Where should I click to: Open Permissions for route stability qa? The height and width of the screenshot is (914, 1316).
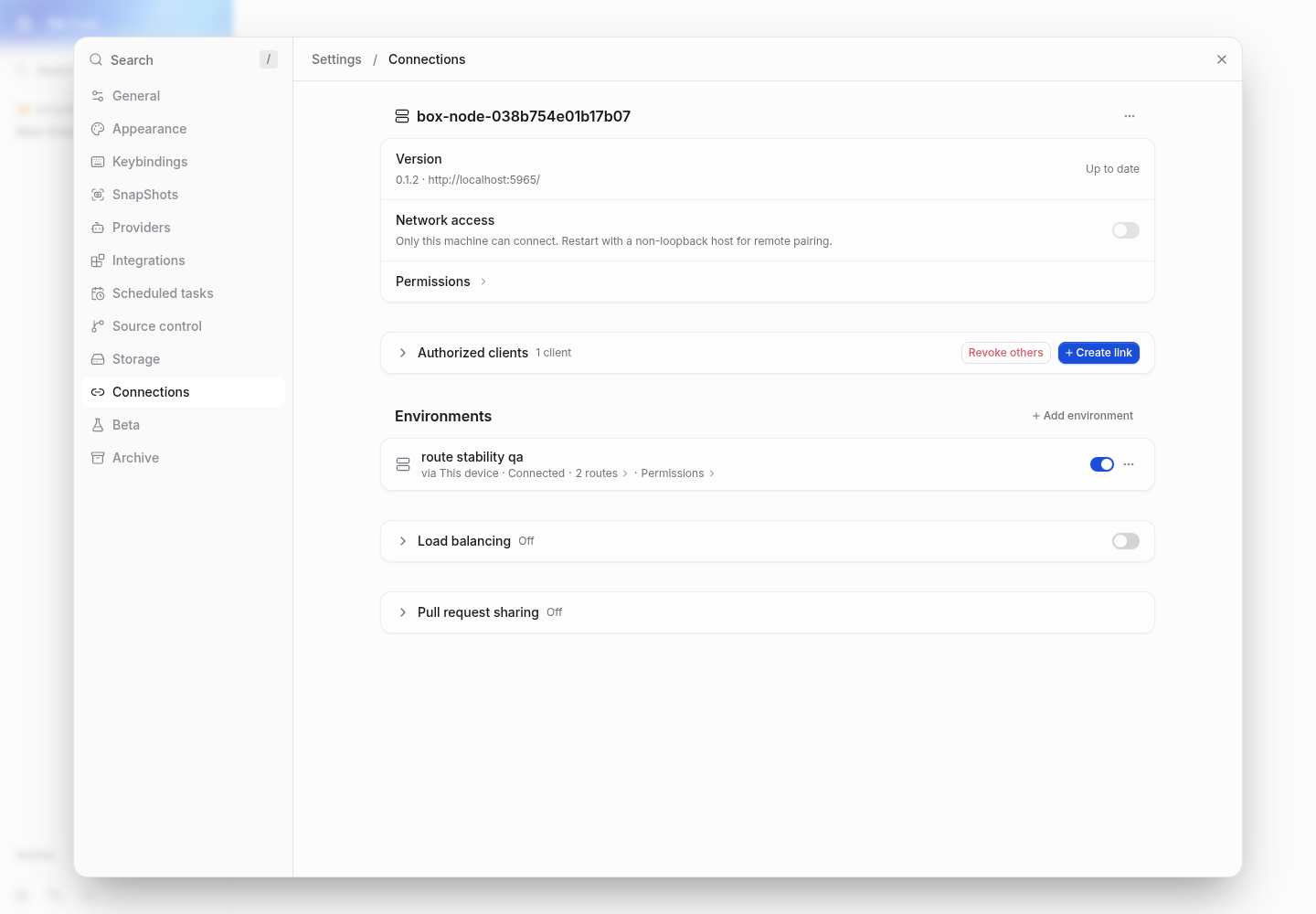point(677,473)
